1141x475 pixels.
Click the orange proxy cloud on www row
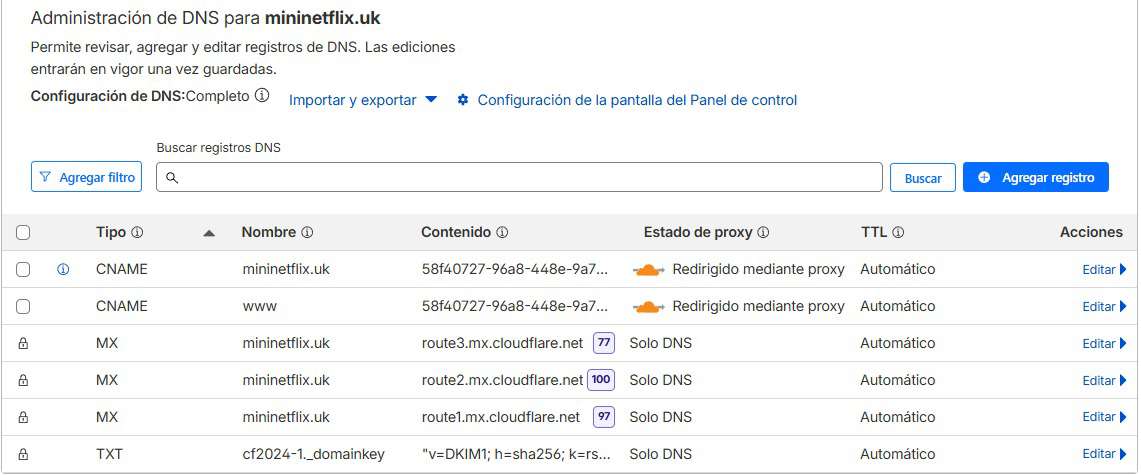649,306
